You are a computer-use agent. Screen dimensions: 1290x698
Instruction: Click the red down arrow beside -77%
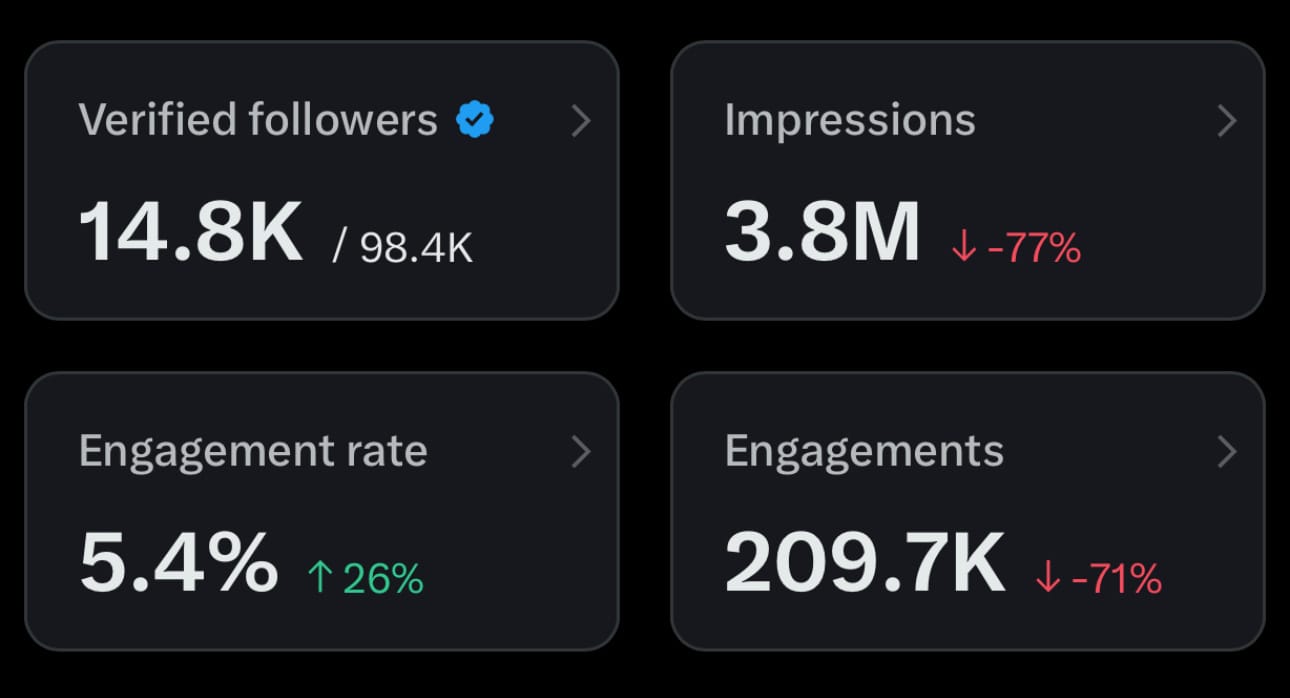click(964, 247)
